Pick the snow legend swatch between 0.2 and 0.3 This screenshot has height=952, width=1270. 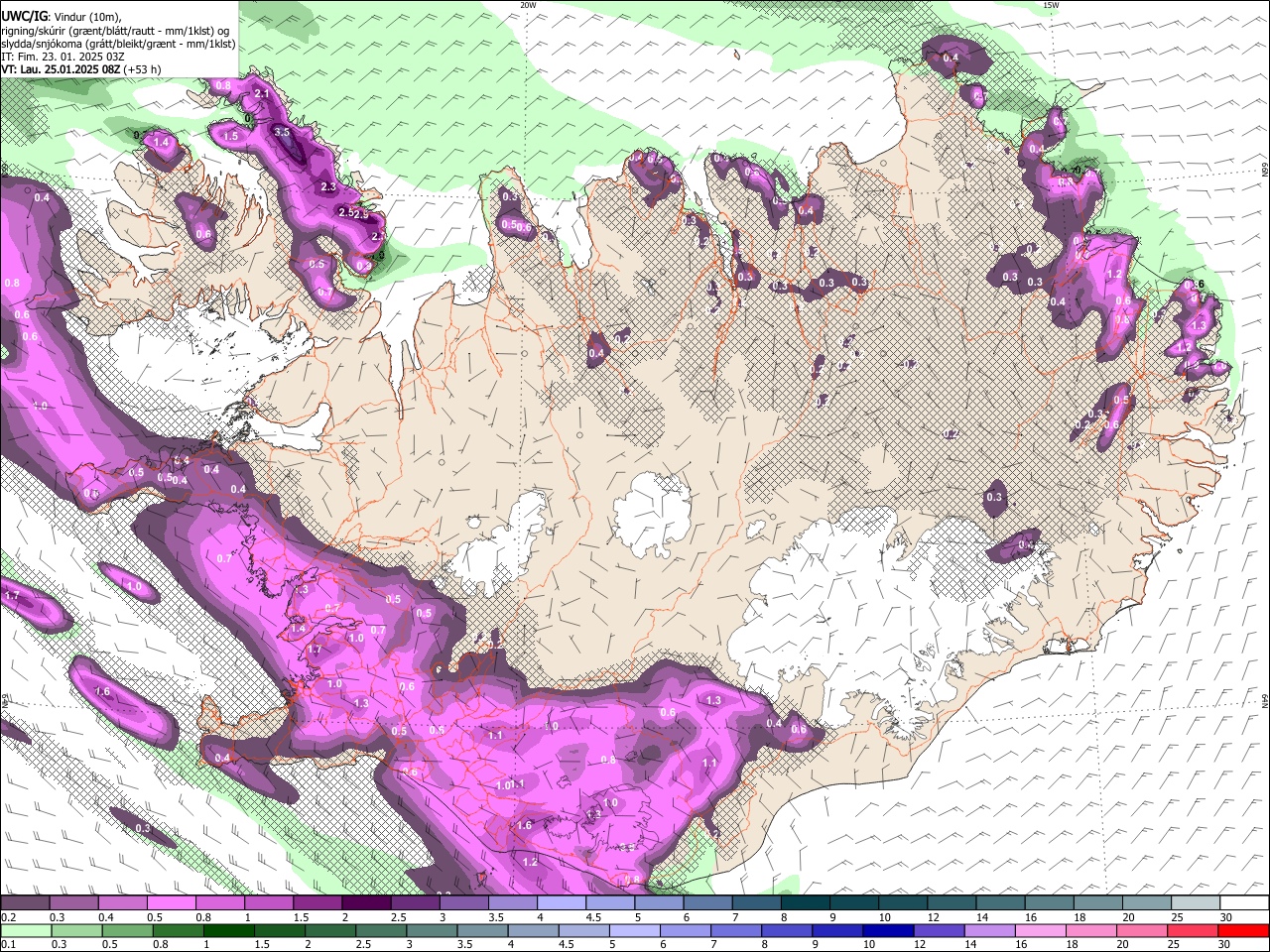[25, 903]
